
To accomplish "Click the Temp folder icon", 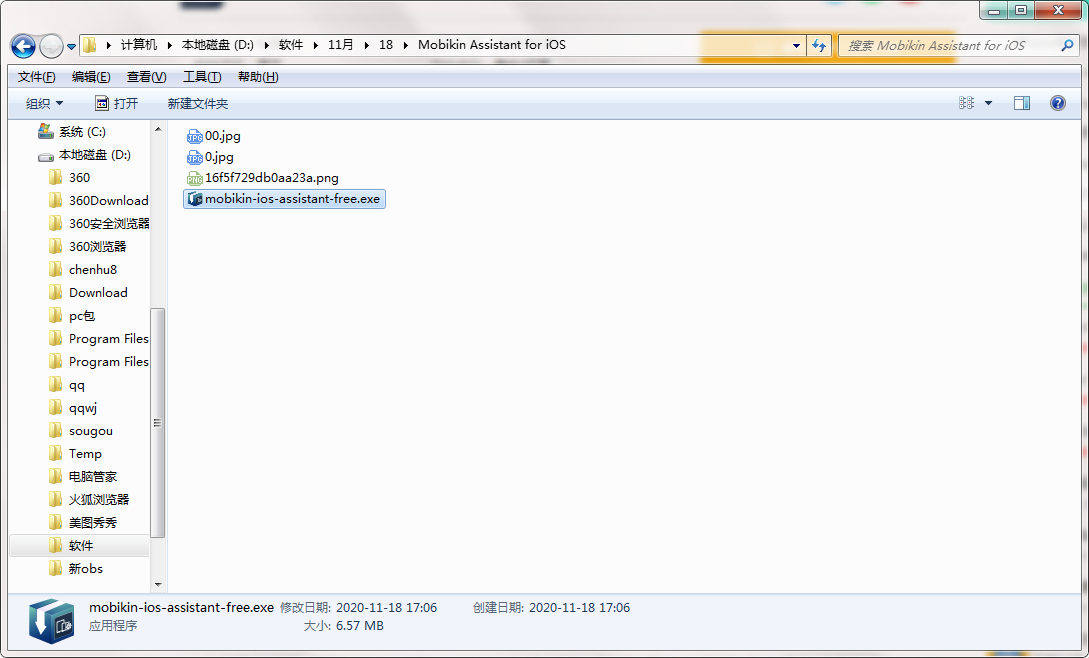I will pos(56,453).
